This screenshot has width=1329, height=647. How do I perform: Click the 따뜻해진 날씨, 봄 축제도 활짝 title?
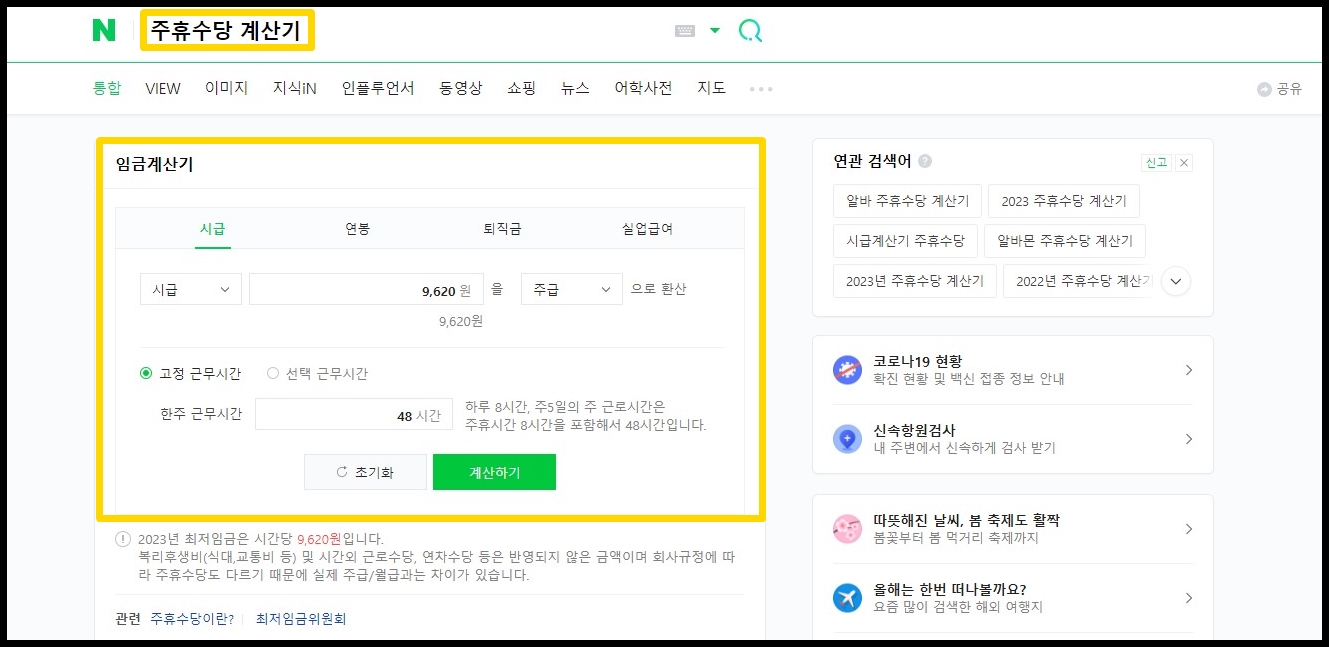coord(966,520)
